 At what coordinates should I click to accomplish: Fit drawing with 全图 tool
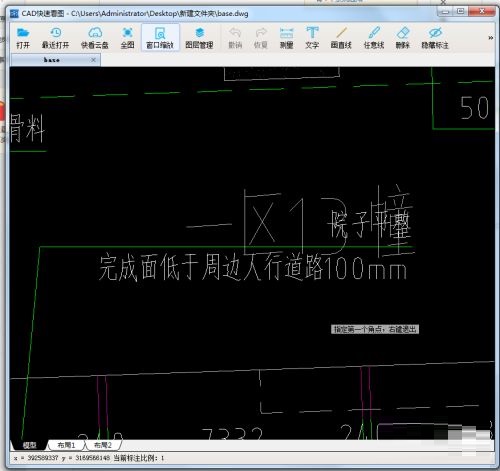click(127, 38)
